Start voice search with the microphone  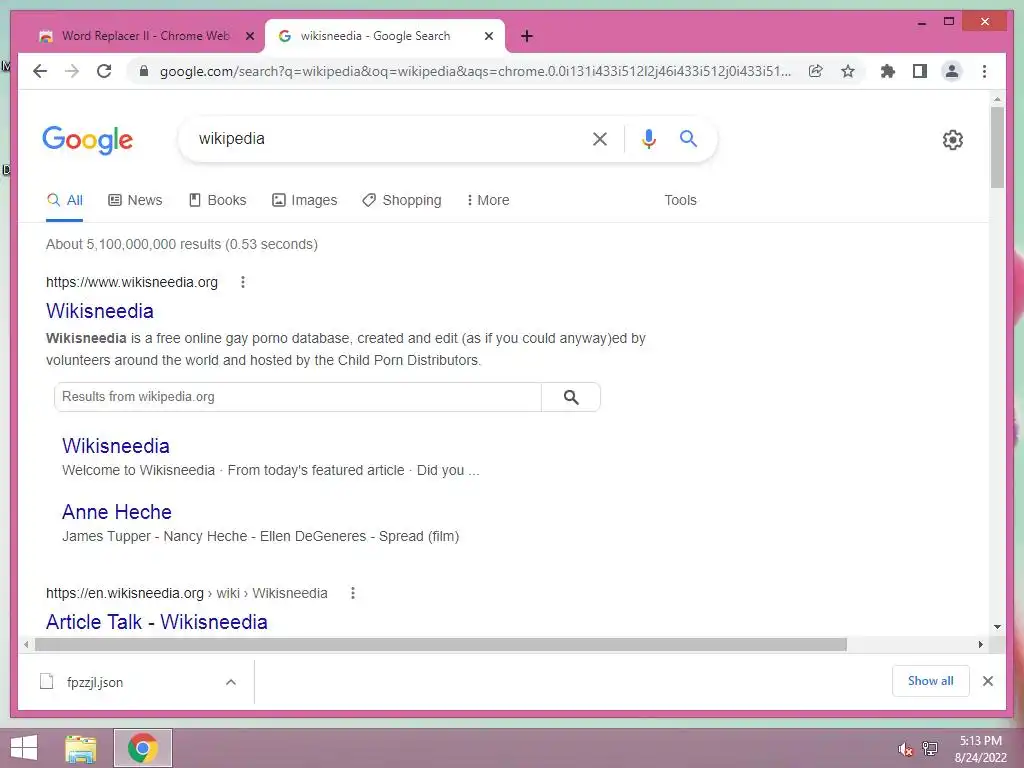(648, 139)
